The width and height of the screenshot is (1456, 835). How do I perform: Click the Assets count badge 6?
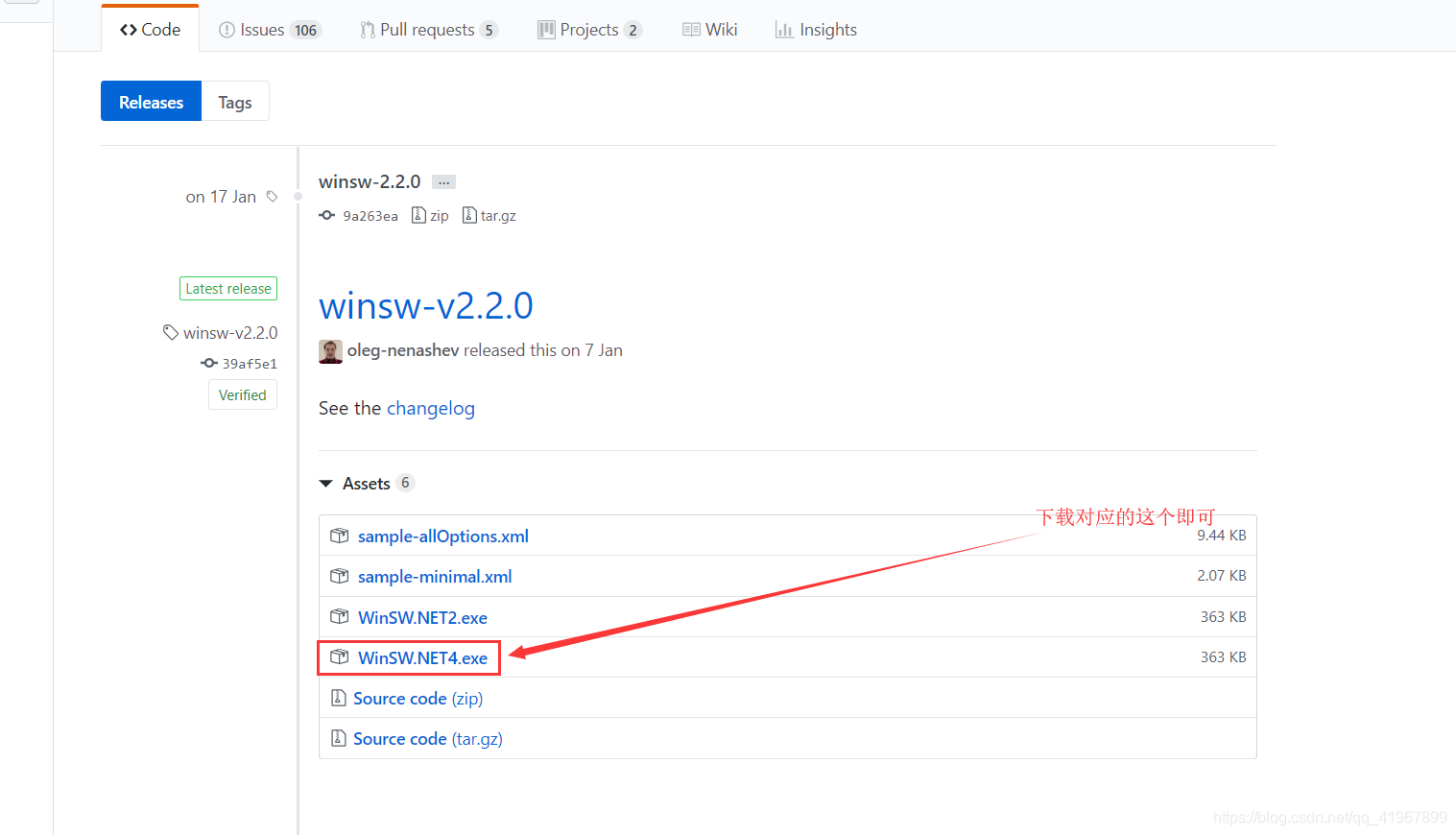405,483
